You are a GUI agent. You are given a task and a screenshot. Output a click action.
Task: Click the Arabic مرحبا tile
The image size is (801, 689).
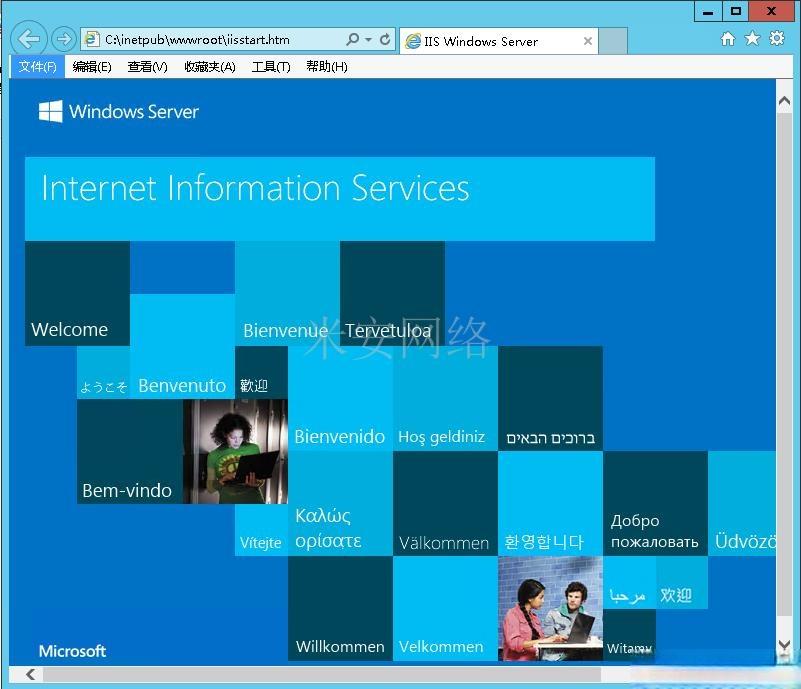click(x=629, y=582)
